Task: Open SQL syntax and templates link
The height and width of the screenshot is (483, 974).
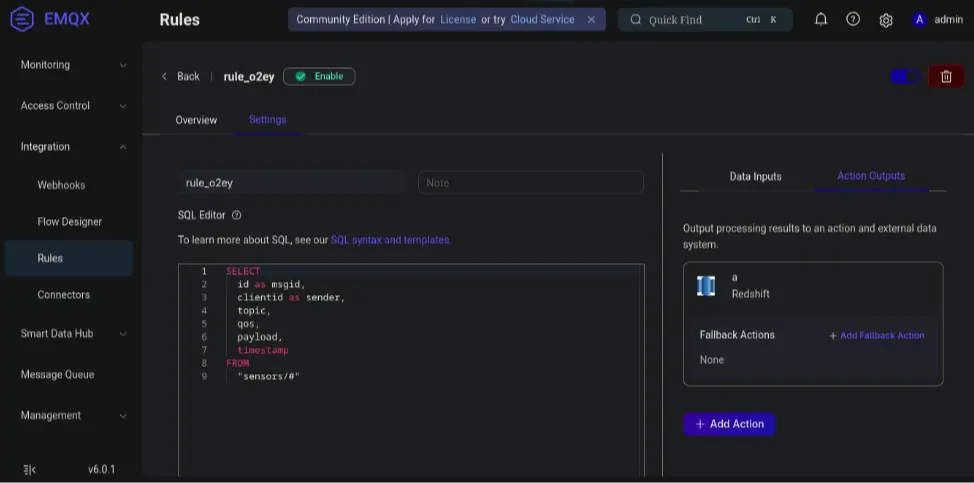Action: click(390, 240)
